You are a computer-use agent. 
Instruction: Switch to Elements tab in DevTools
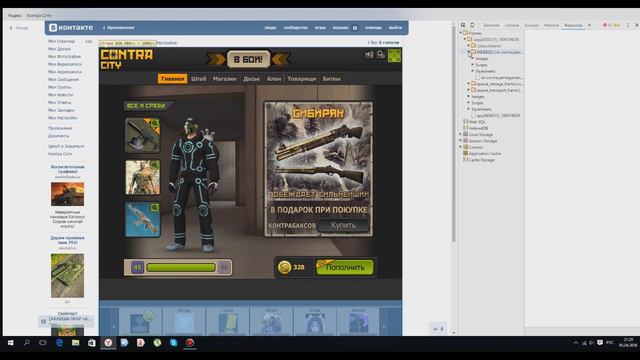491,25
